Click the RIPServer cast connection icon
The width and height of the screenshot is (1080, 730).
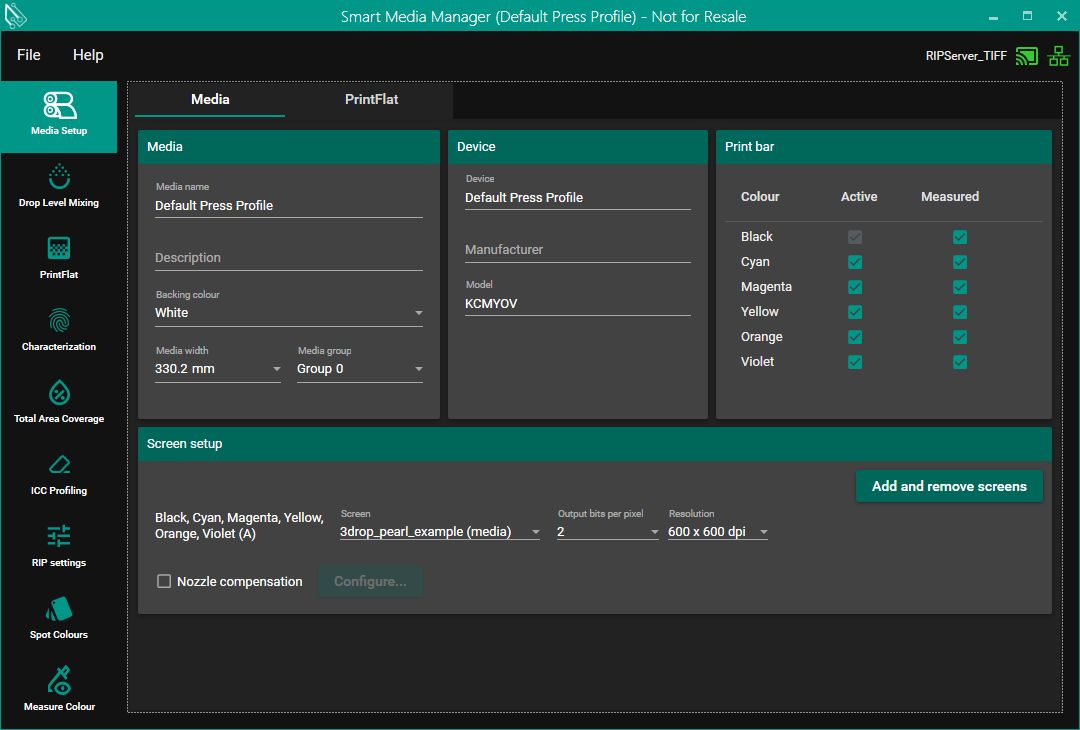pos(1026,56)
